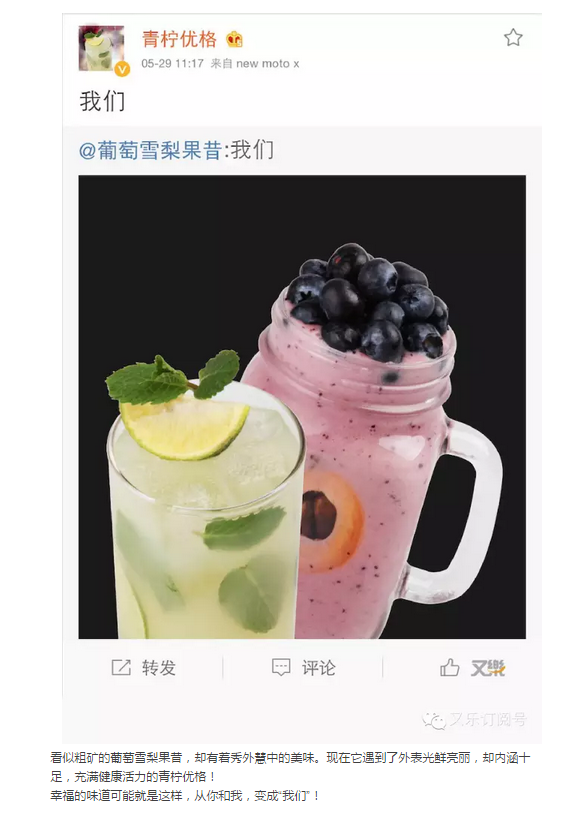Click the star favorite icon

(x=513, y=38)
